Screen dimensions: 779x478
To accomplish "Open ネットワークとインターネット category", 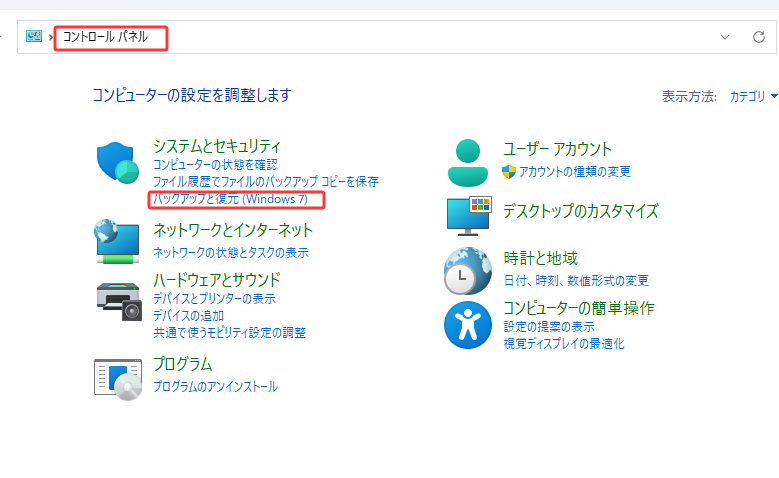I will 233,230.
